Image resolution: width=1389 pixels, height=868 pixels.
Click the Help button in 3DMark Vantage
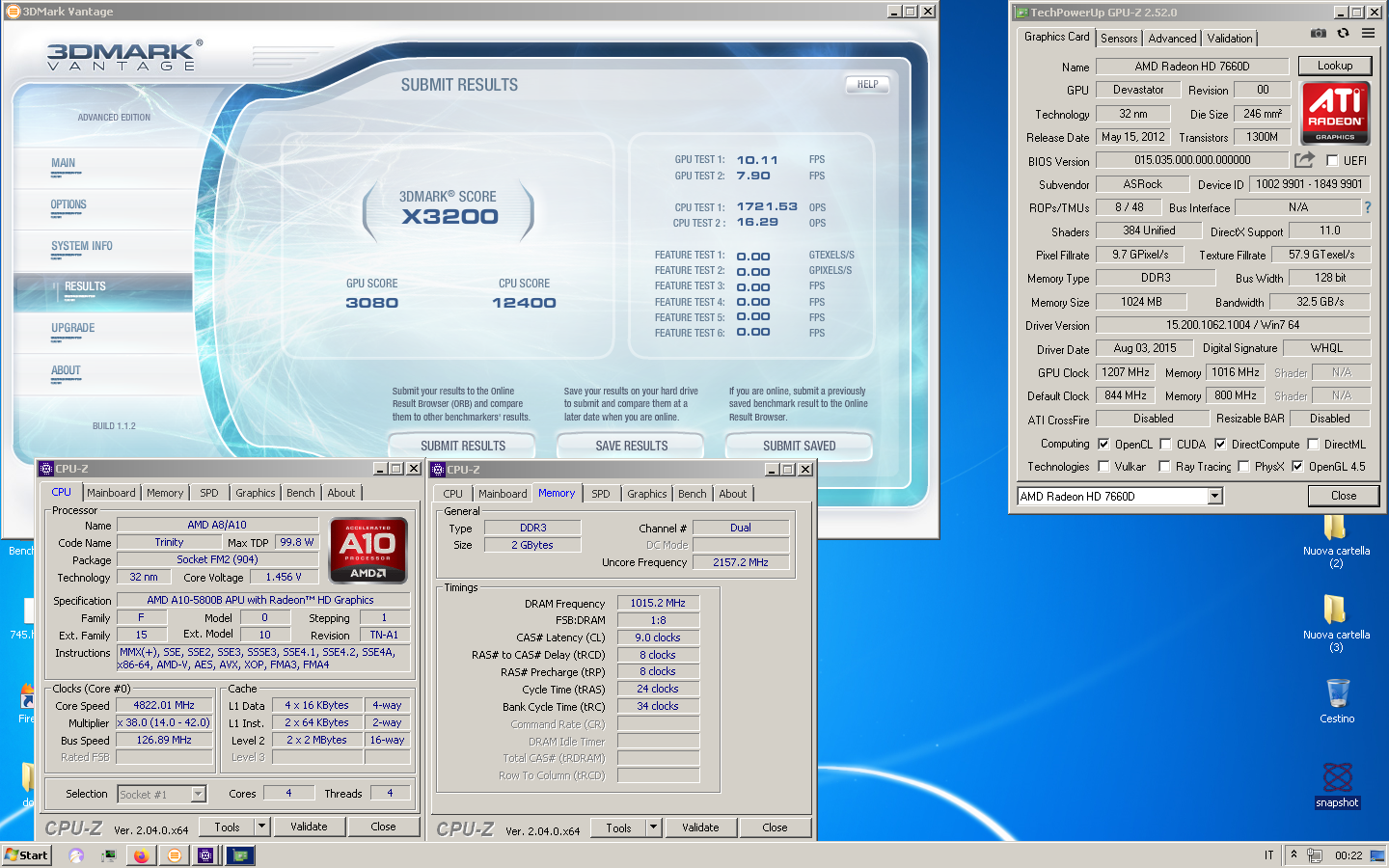(x=867, y=84)
